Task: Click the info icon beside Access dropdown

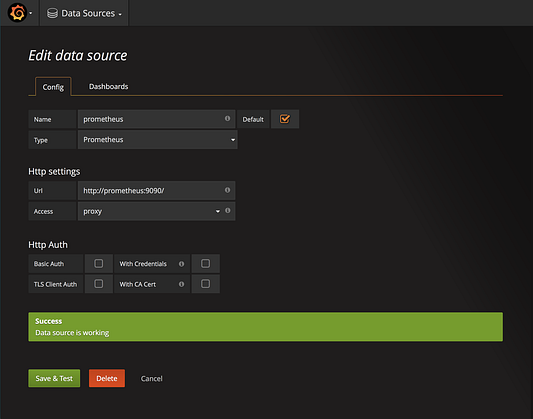Action: click(x=228, y=211)
